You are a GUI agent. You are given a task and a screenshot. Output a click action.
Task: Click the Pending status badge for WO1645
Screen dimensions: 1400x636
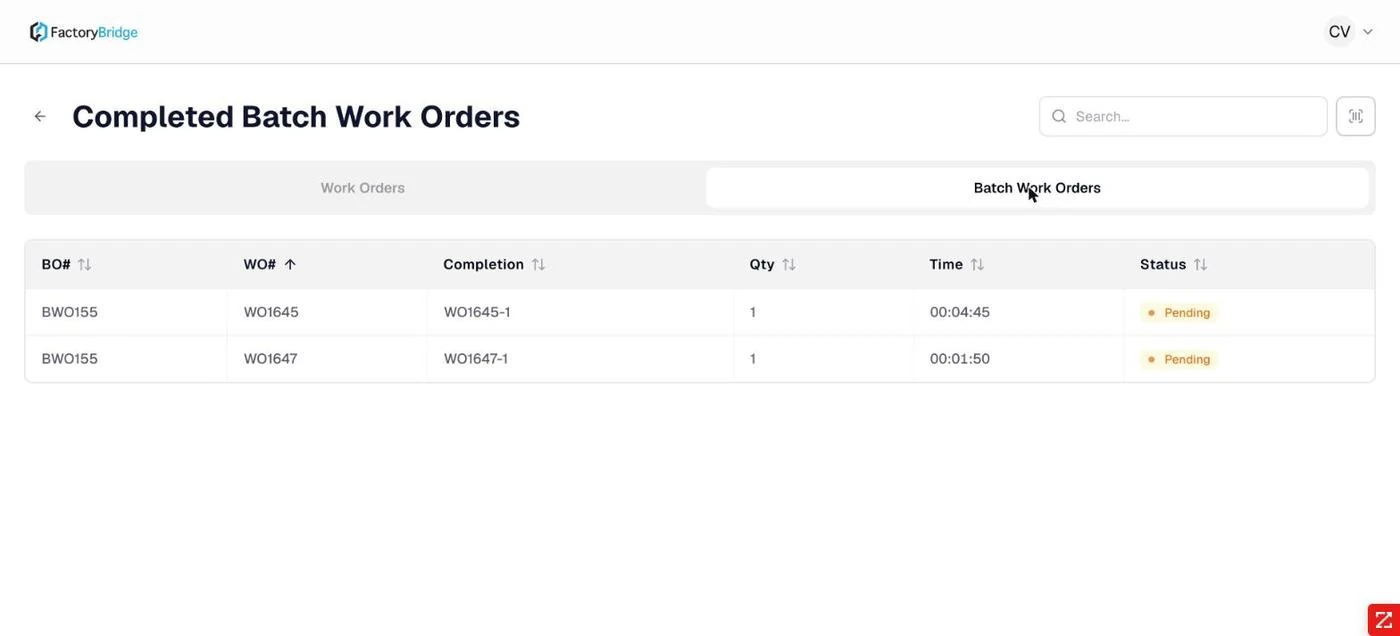pos(1179,313)
